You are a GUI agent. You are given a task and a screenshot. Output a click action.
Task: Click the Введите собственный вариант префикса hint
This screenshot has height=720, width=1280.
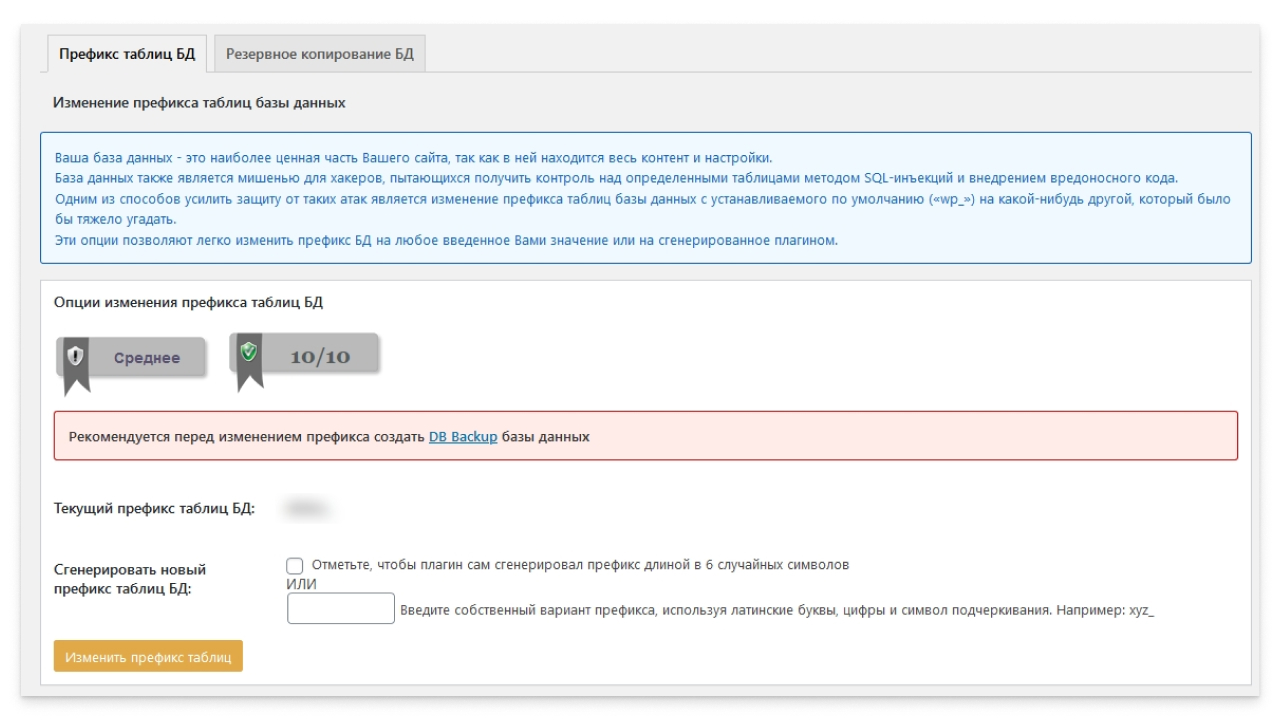pyautogui.click(x=777, y=609)
